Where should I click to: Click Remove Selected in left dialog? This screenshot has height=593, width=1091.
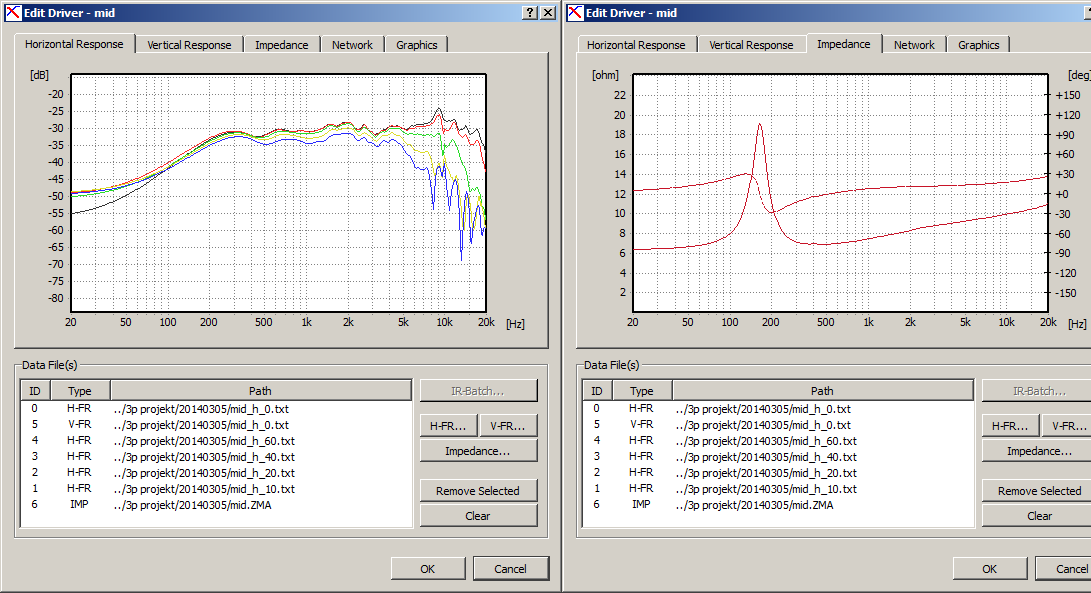478,491
